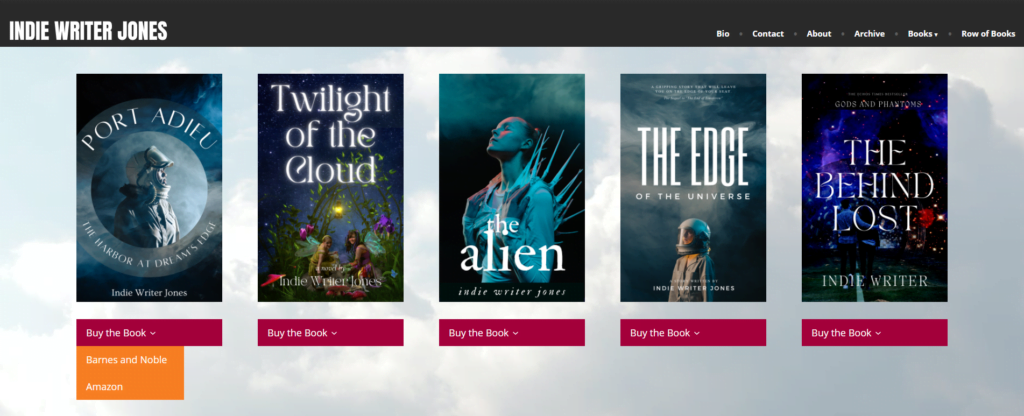Click the chevron arrow next to Books

point(936,35)
